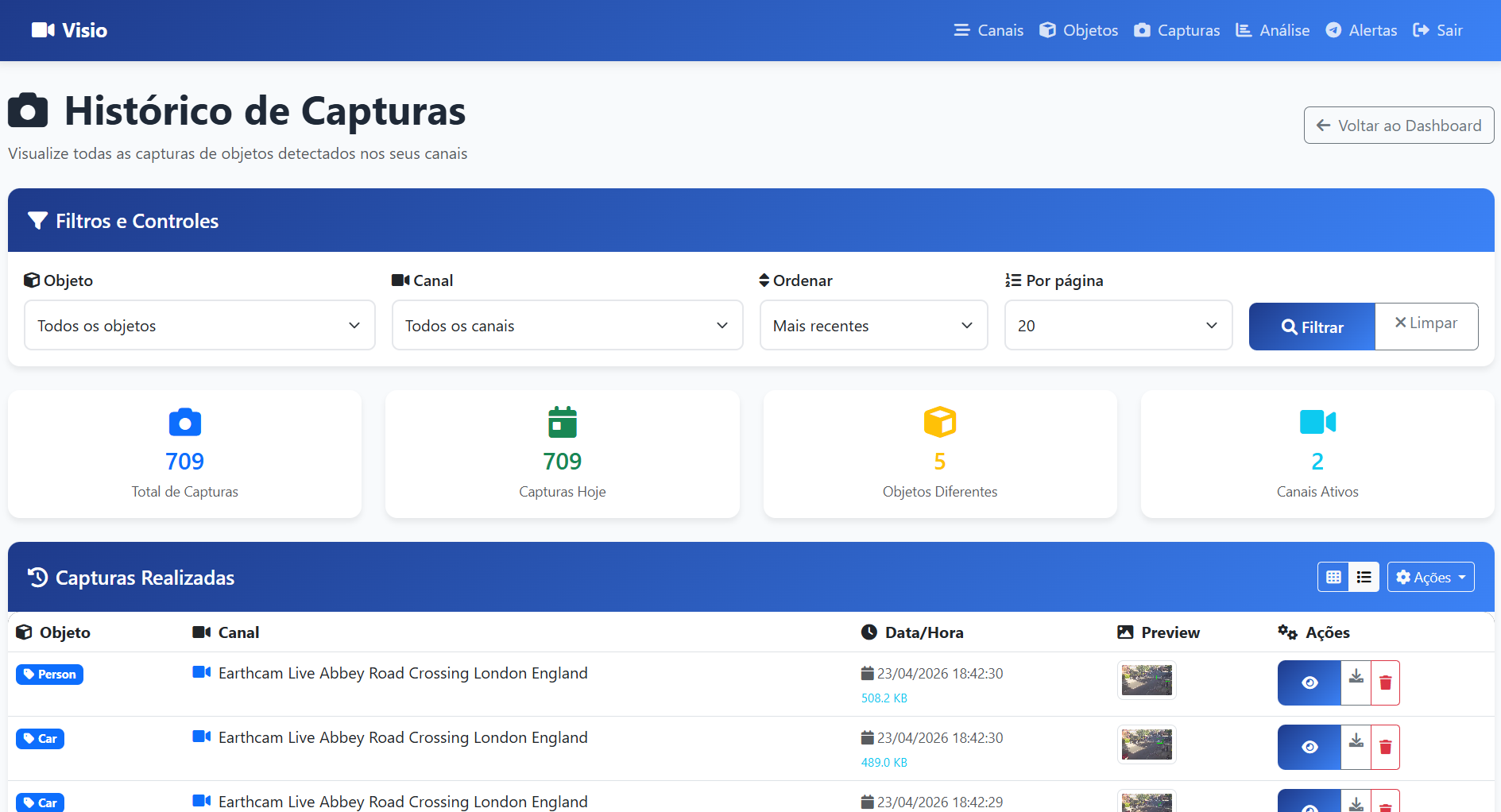The image size is (1501, 812).
Task: Open the Análise menu item
Action: tap(1272, 30)
